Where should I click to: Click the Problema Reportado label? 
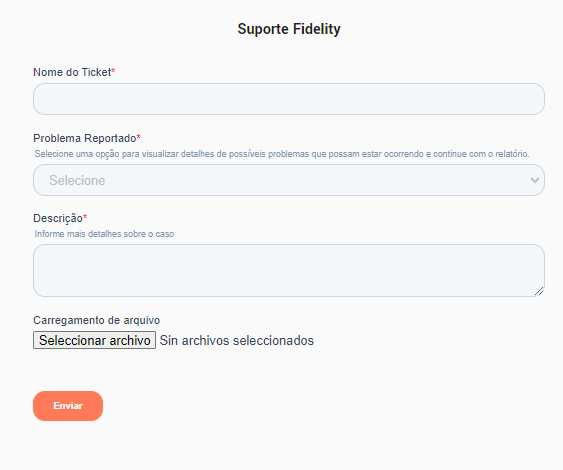85,138
